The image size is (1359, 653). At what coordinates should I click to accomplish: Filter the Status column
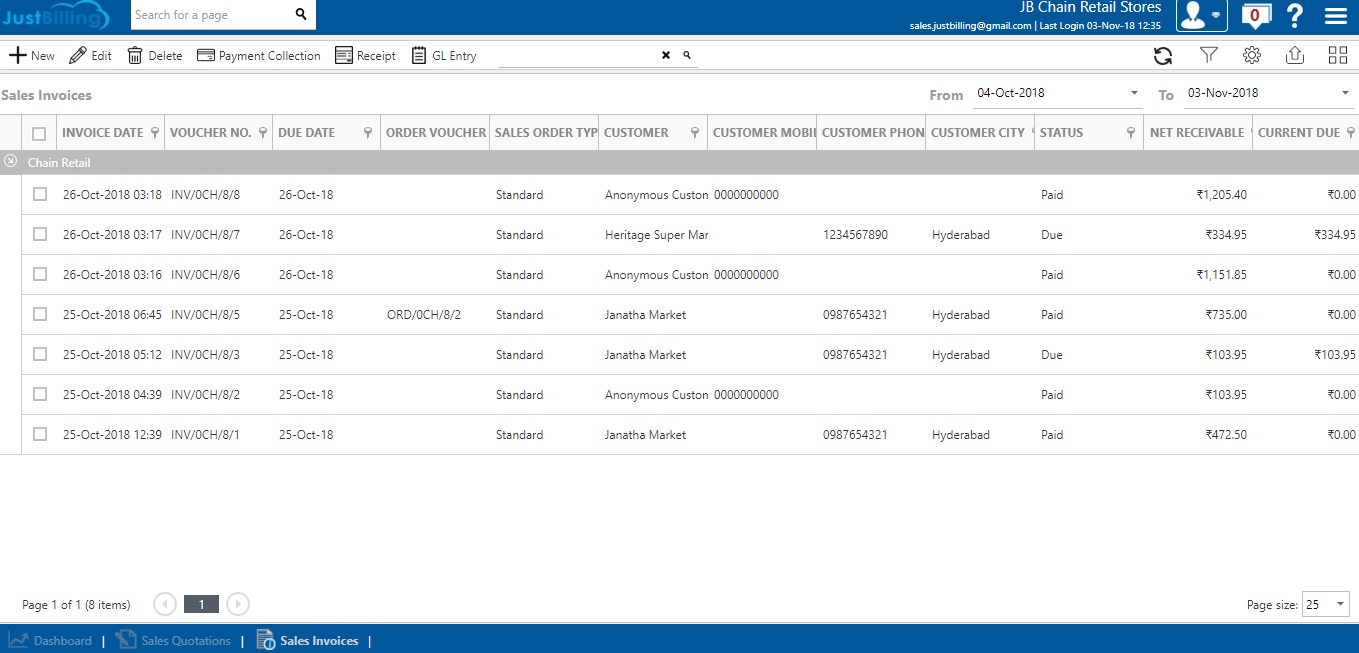tap(1131, 133)
